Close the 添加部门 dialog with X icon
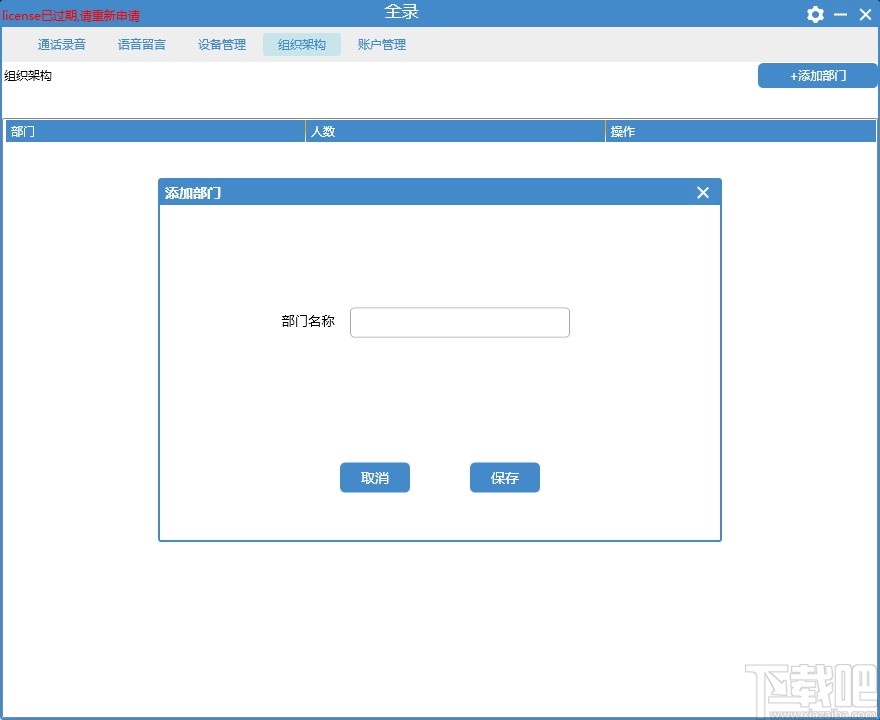Screen dimensions: 880x720 [702, 192]
